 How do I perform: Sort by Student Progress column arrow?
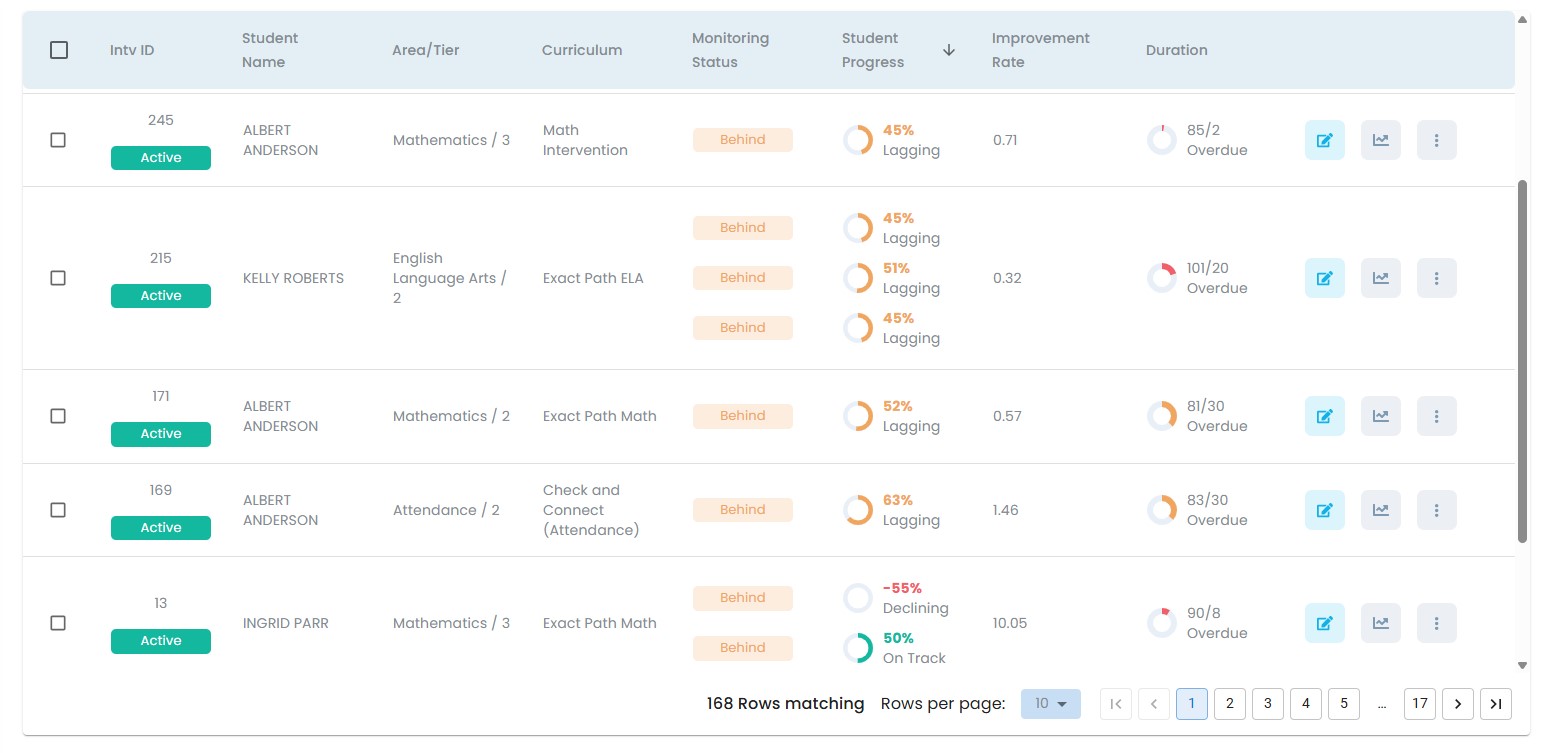coord(949,50)
